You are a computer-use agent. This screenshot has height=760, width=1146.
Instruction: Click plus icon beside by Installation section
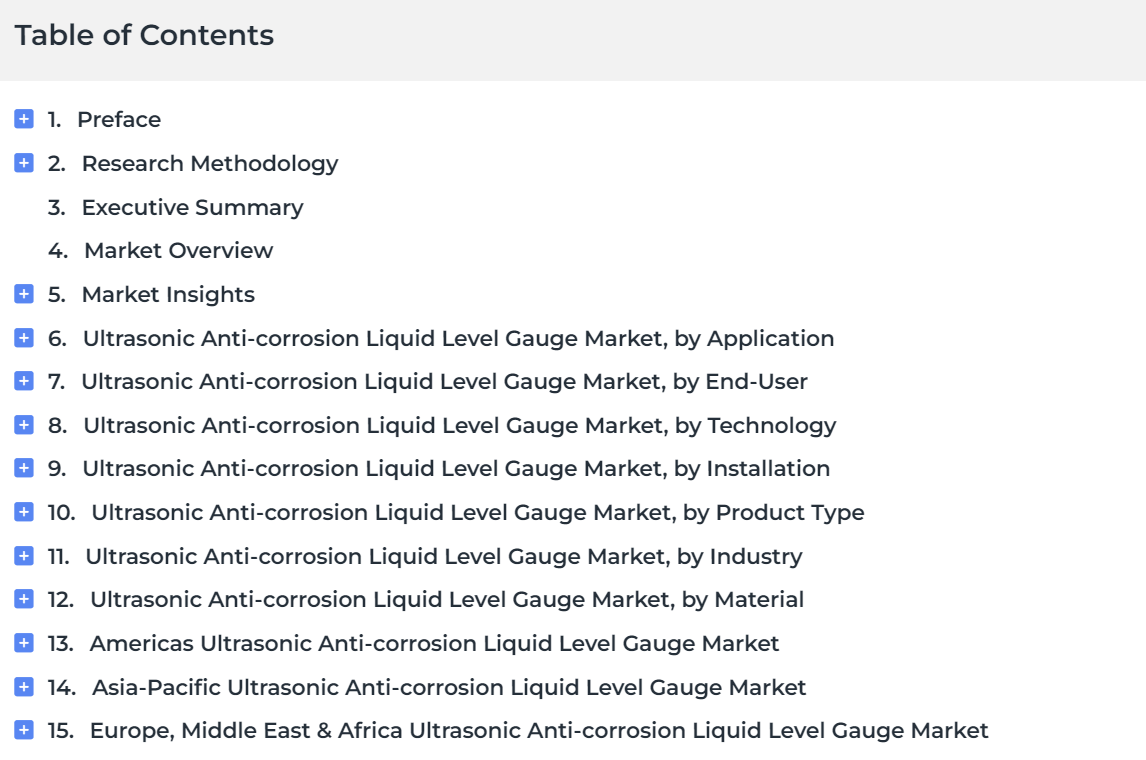point(23,468)
